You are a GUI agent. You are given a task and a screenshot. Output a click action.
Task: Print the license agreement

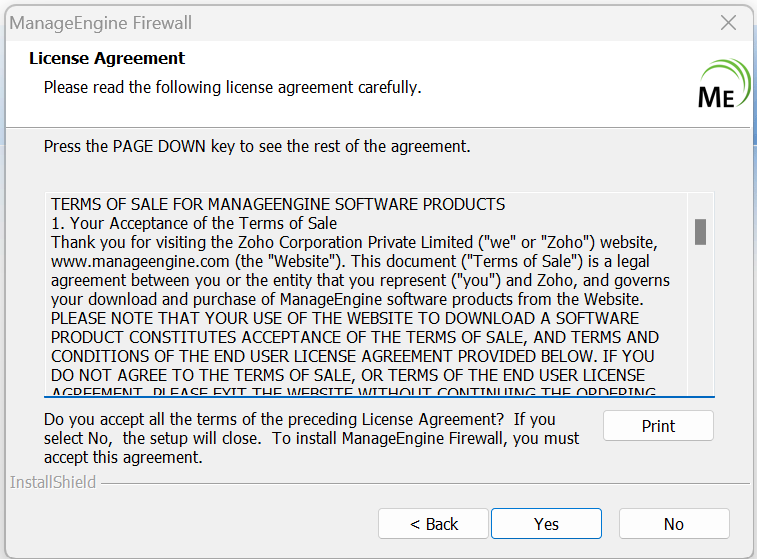point(658,426)
